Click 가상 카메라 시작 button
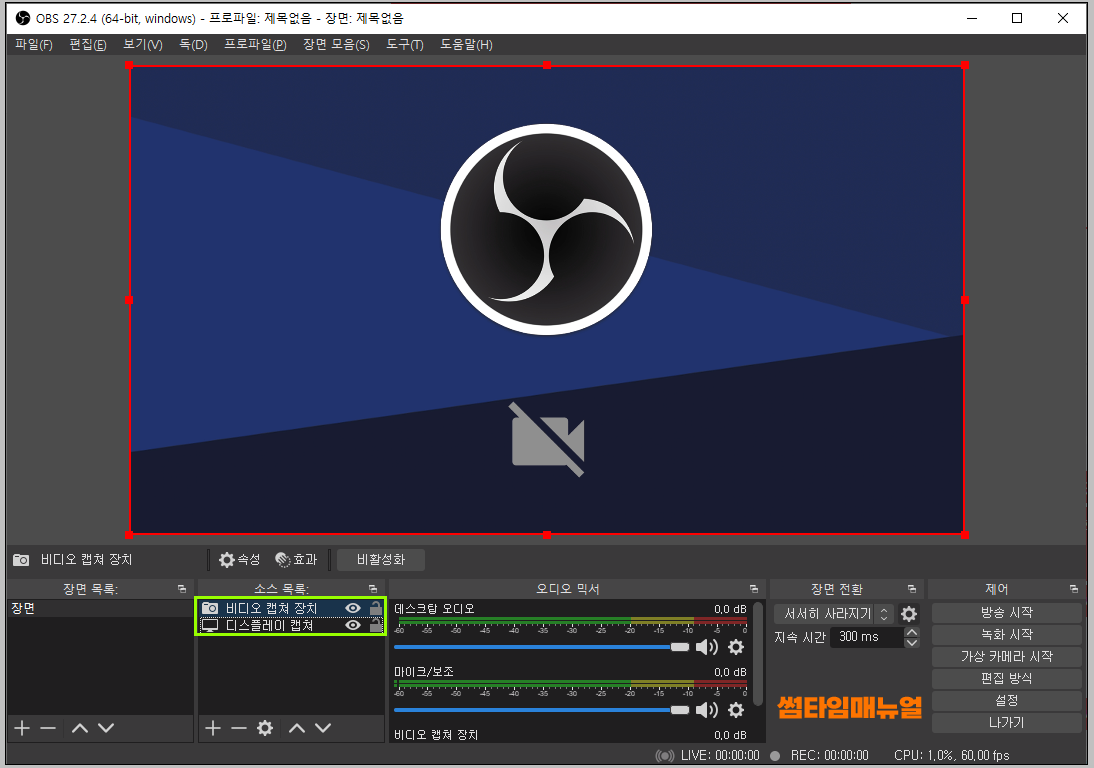Viewport: 1094px width, 768px height. coord(1007,656)
